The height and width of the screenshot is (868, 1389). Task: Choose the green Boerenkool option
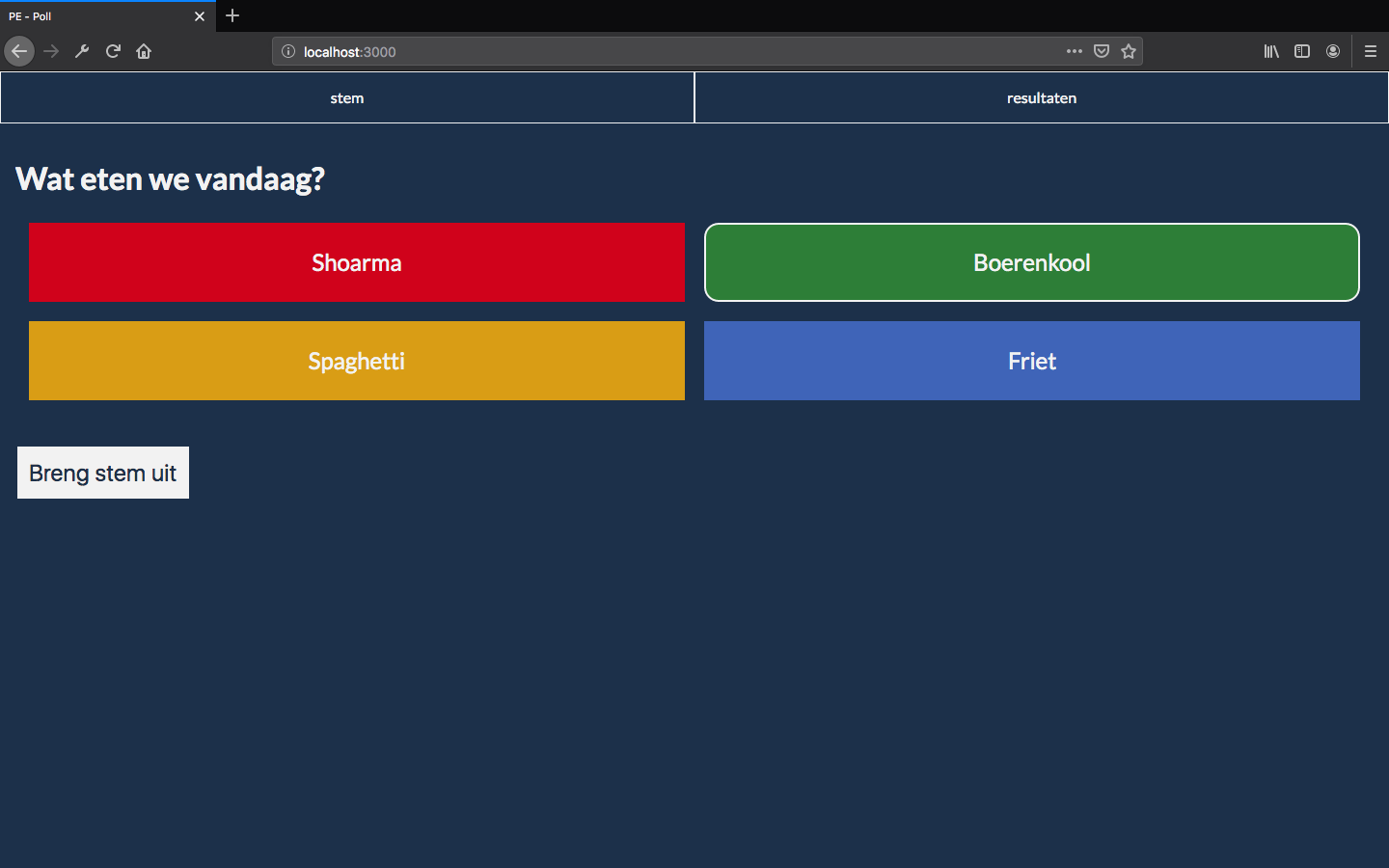[x=1032, y=262]
